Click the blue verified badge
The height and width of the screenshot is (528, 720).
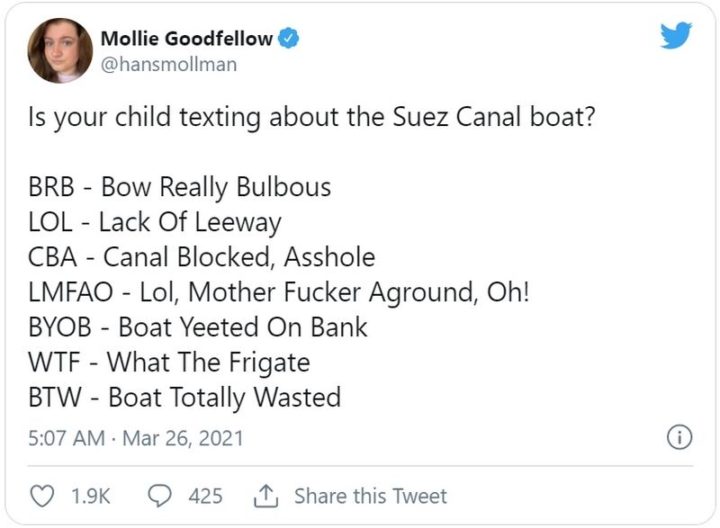(289, 39)
